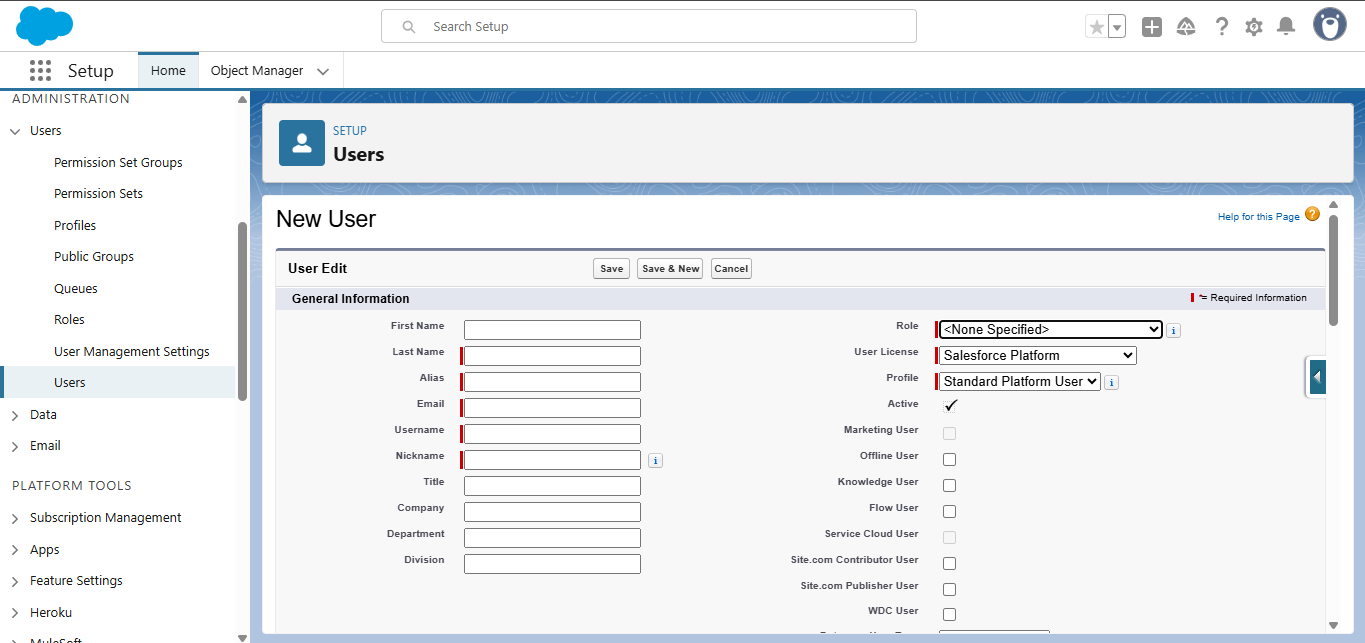Click the Cancel button

point(731,268)
